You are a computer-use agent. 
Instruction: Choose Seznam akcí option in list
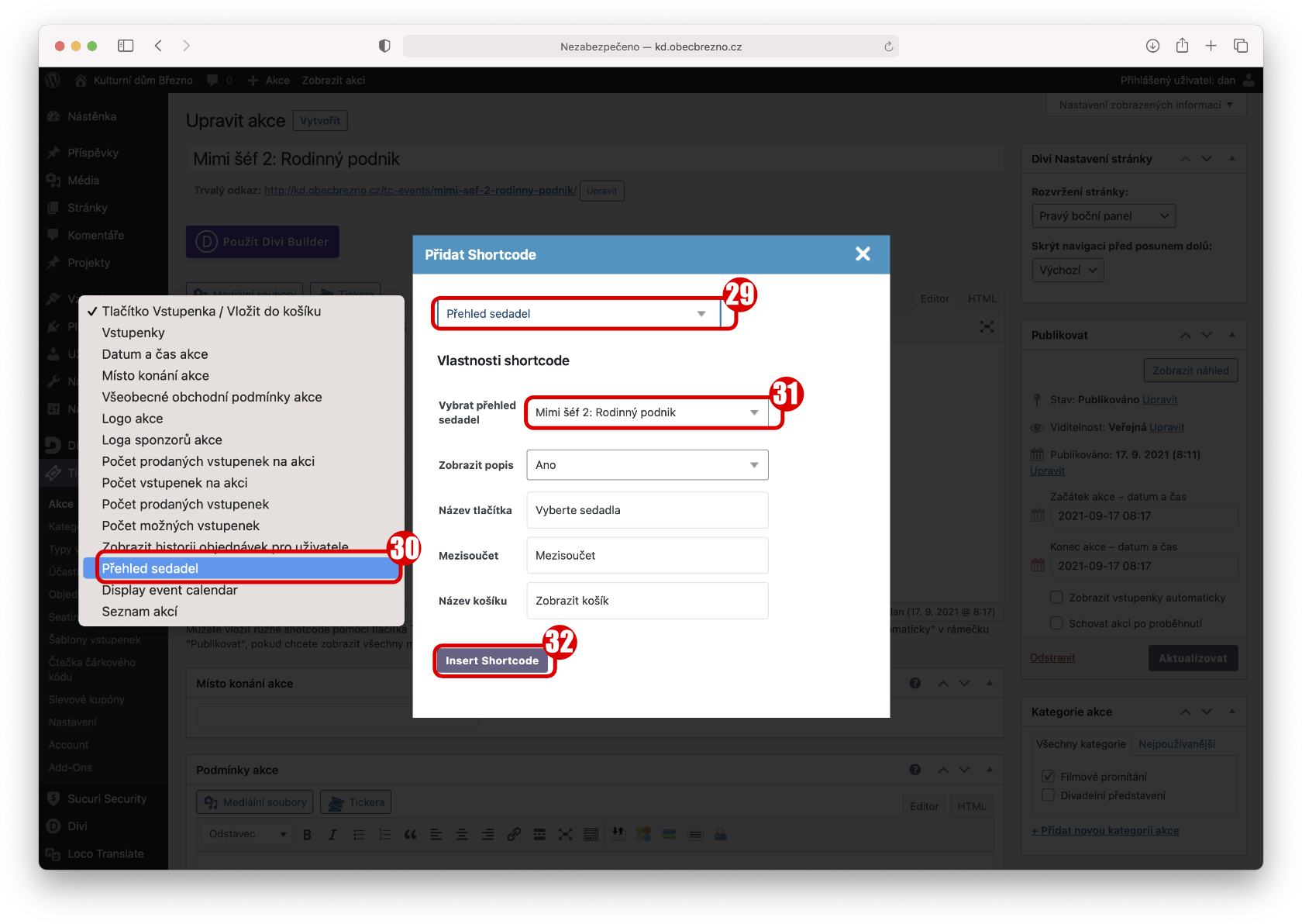(x=139, y=612)
